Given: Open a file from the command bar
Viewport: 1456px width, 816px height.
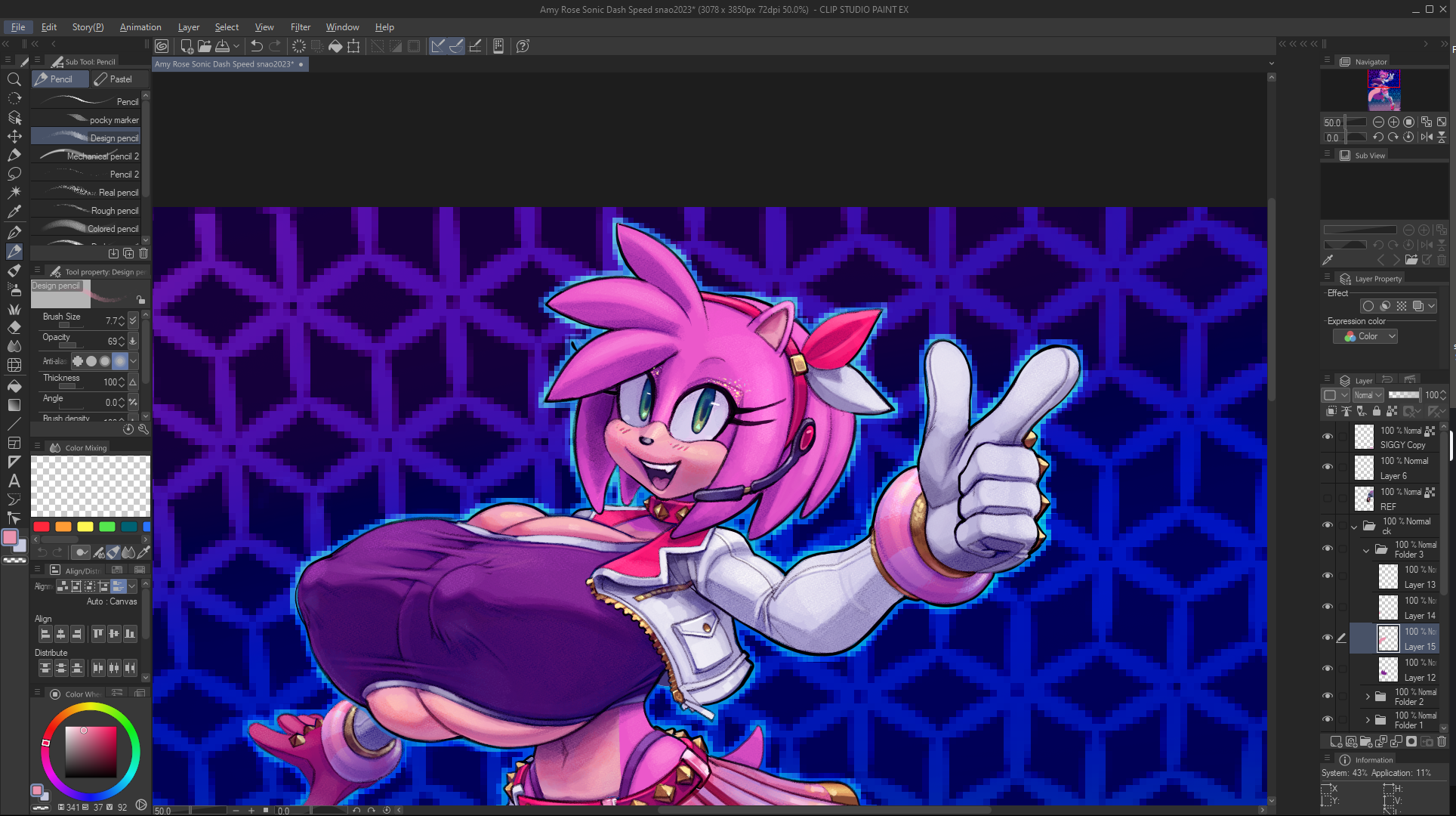Looking at the screenshot, I should 204,46.
